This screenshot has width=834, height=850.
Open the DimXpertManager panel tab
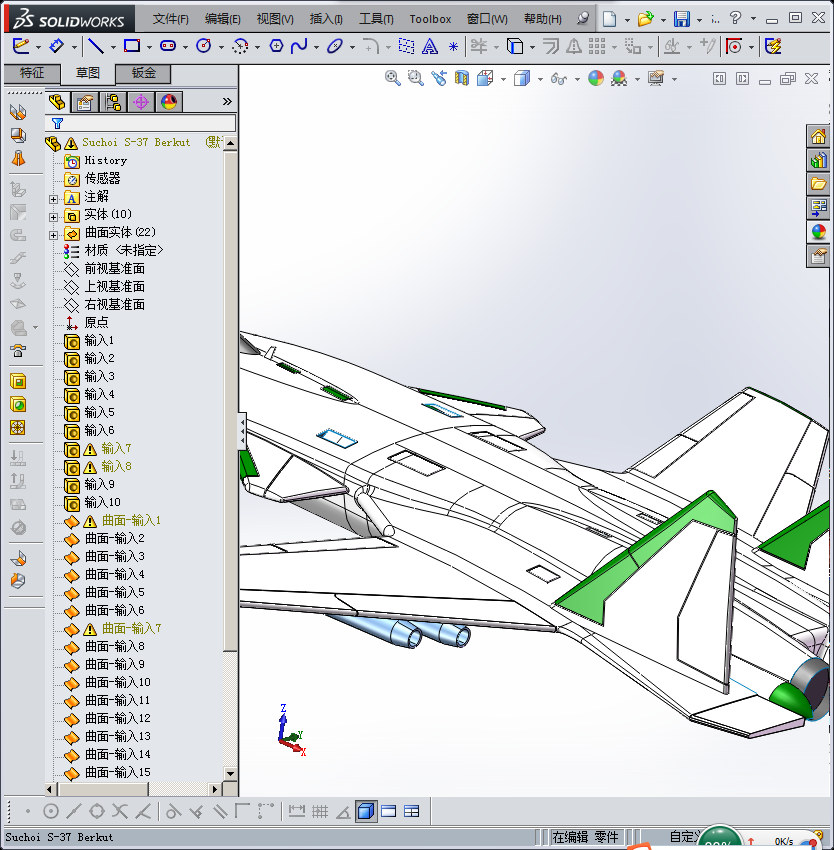[x=141, y=102]
